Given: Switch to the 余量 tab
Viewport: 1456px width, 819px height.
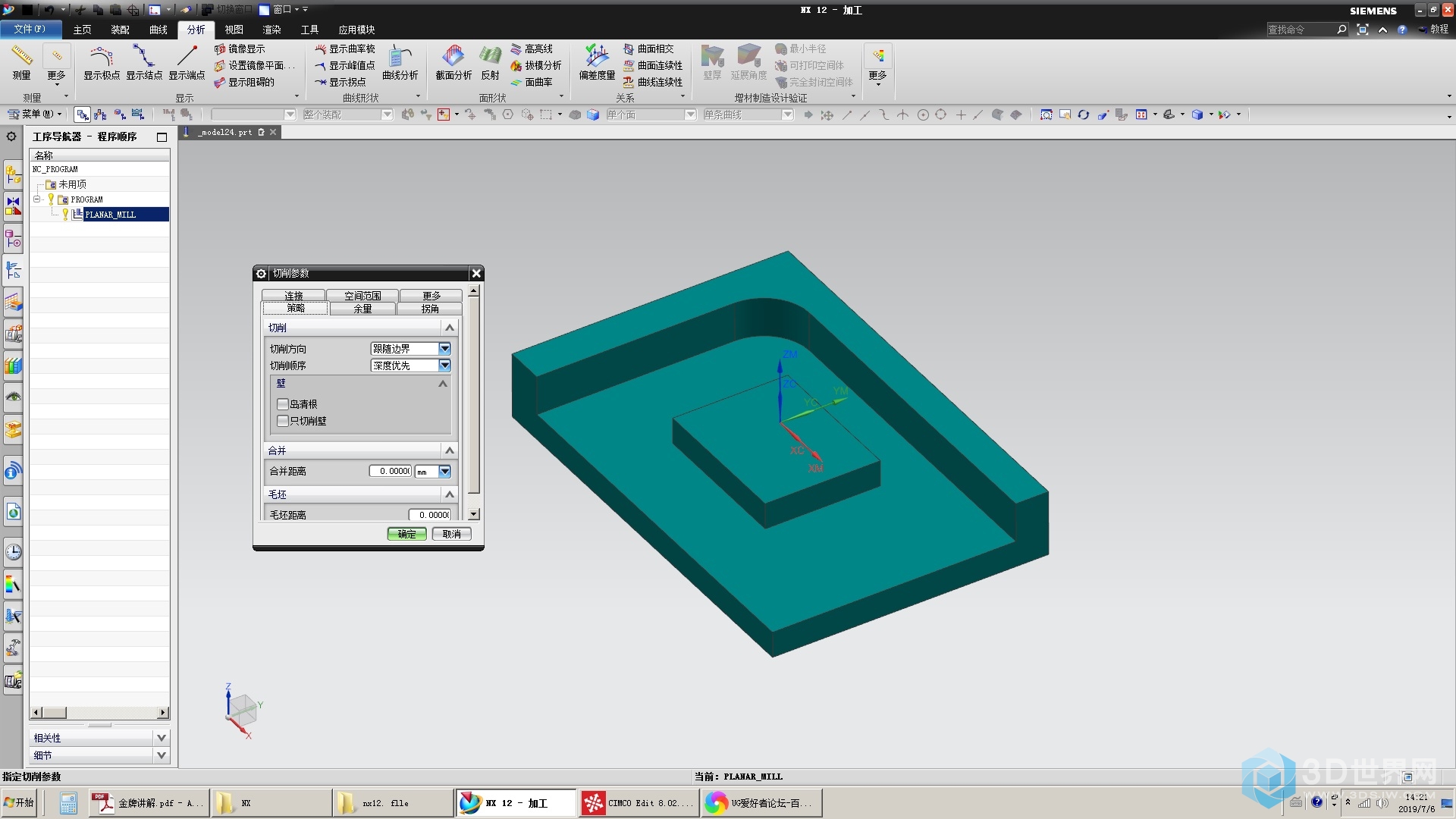Looking at the screenshot, I should tap(362, 309).
